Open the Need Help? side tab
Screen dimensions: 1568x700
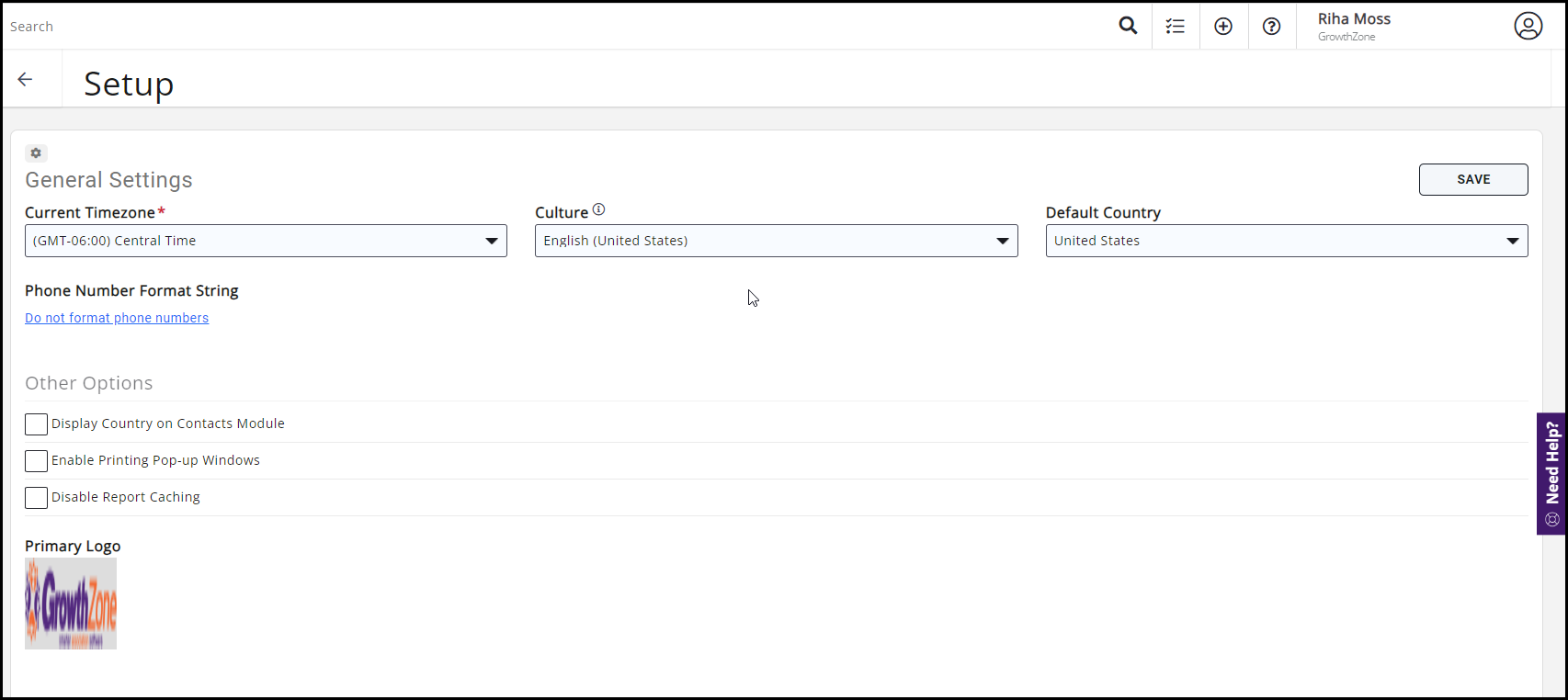[x=1551, y=473]
